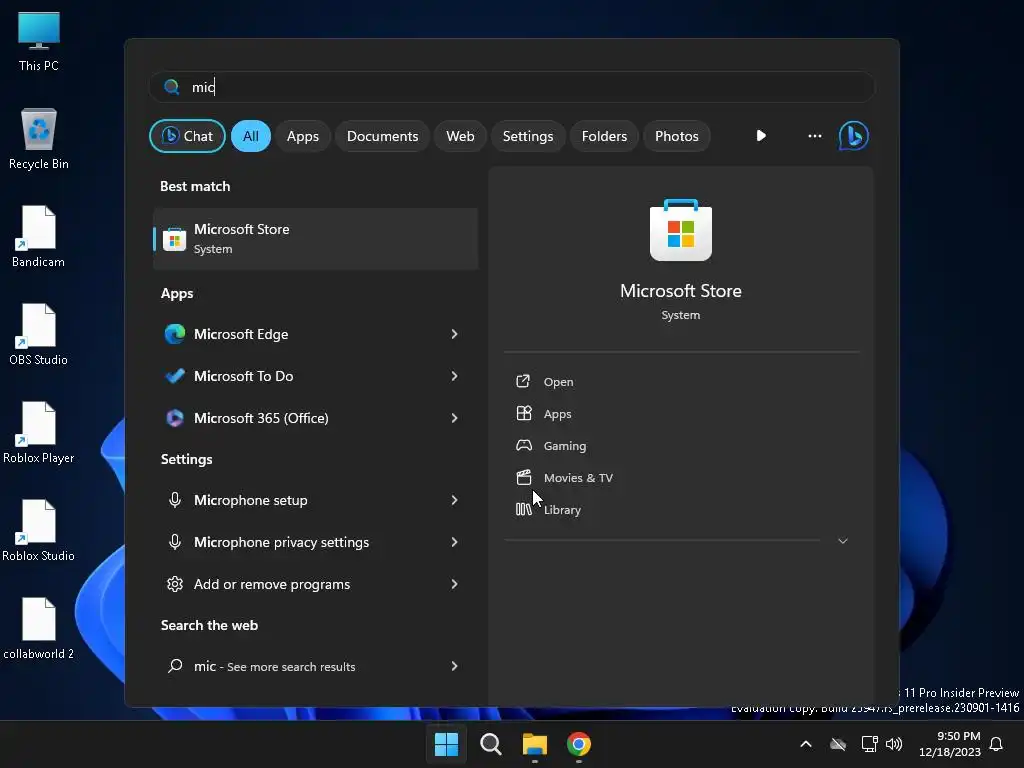
Task: Click inside the search text field
Action: 513,87
